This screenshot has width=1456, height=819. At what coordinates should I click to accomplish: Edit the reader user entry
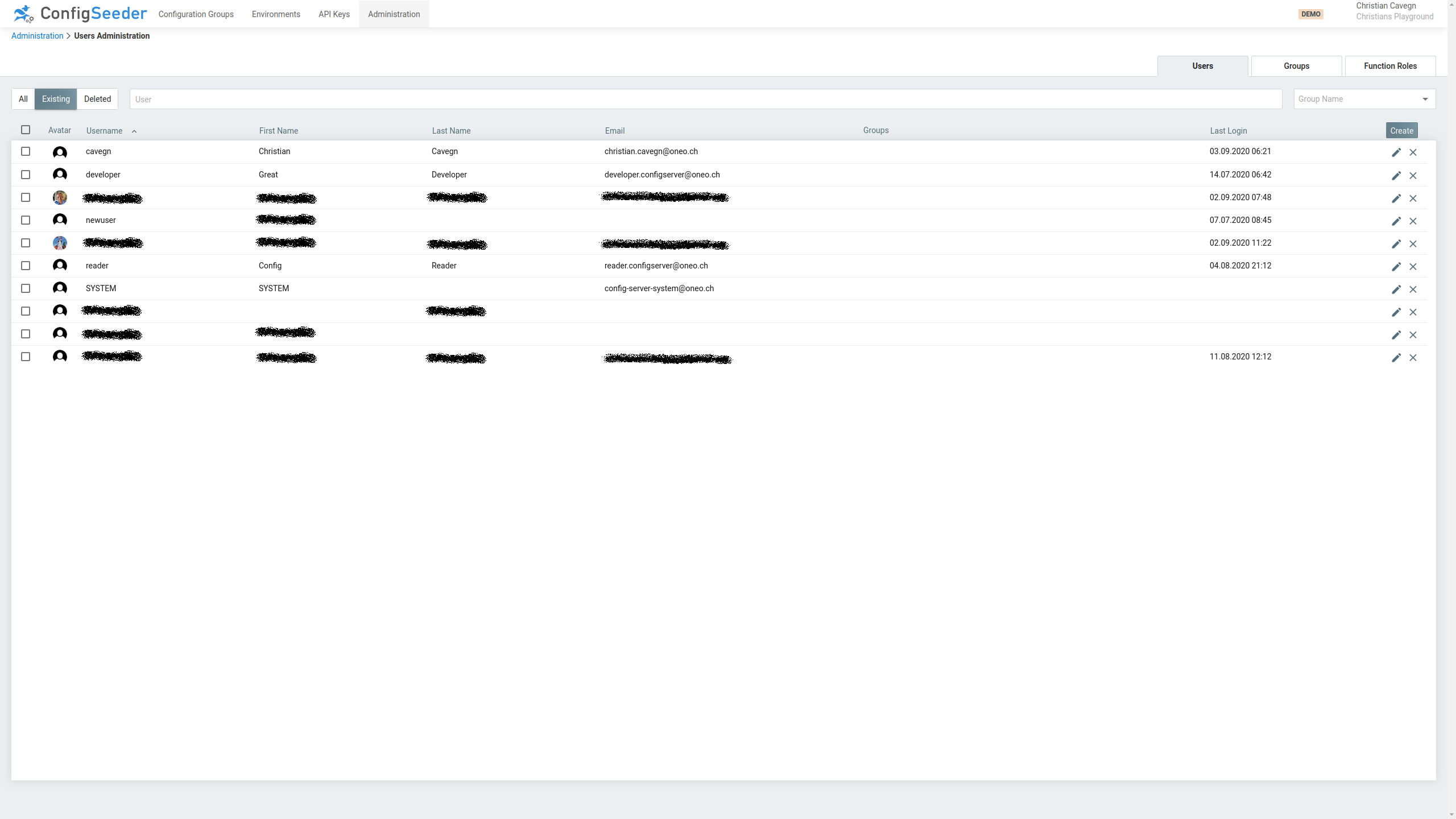1396,266
